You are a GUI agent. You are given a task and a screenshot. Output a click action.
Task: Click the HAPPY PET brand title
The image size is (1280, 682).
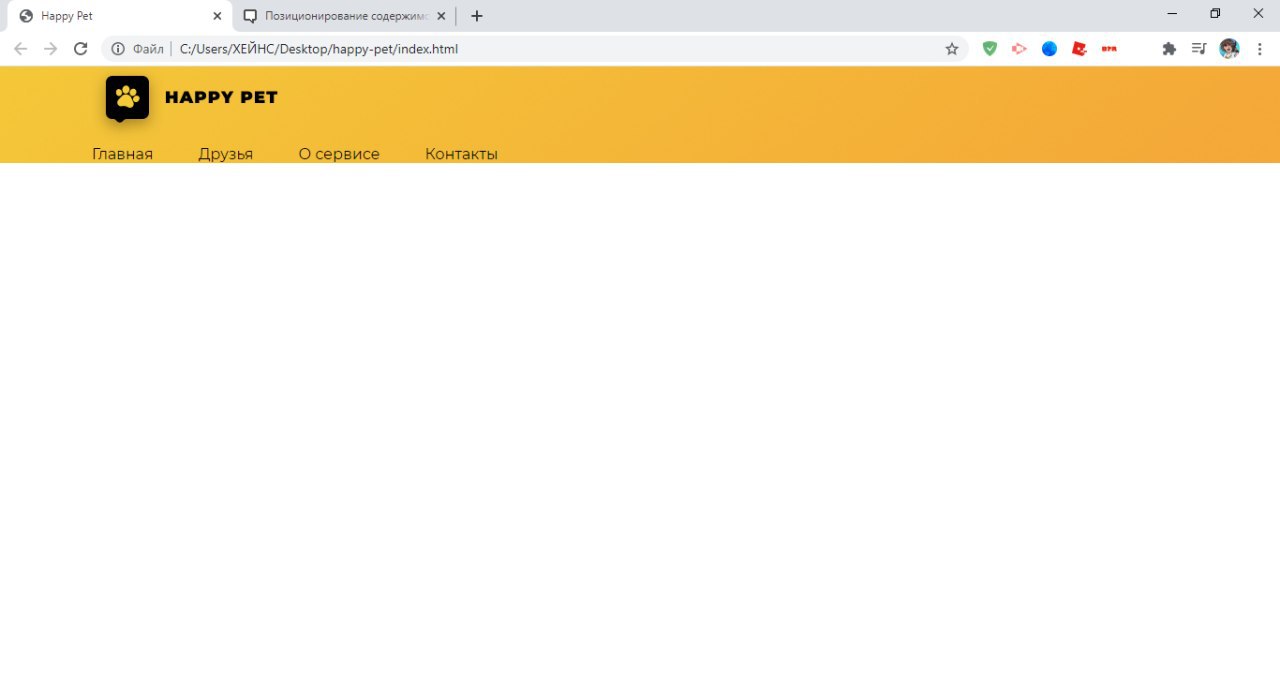(221, 97)
